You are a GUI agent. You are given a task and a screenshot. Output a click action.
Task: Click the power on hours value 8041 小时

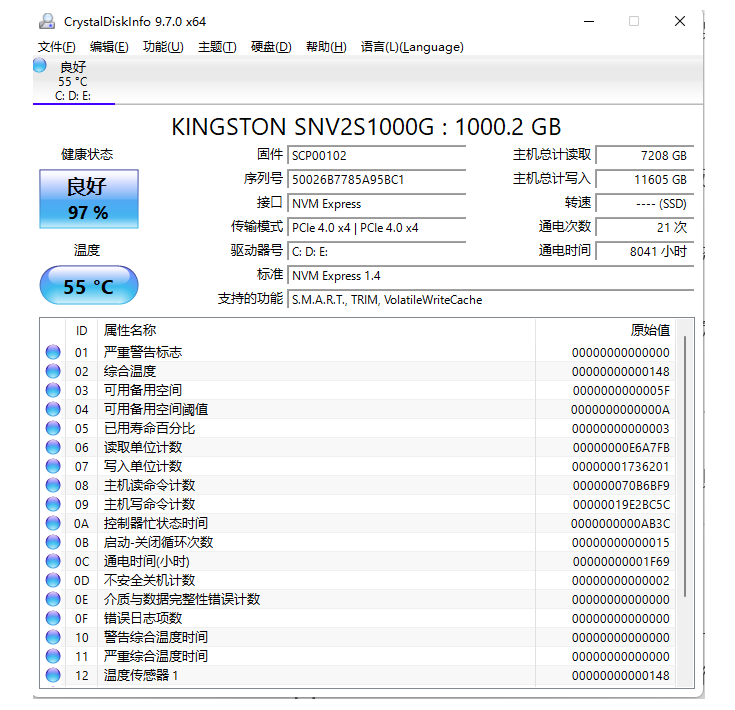[x=645, y=252]
